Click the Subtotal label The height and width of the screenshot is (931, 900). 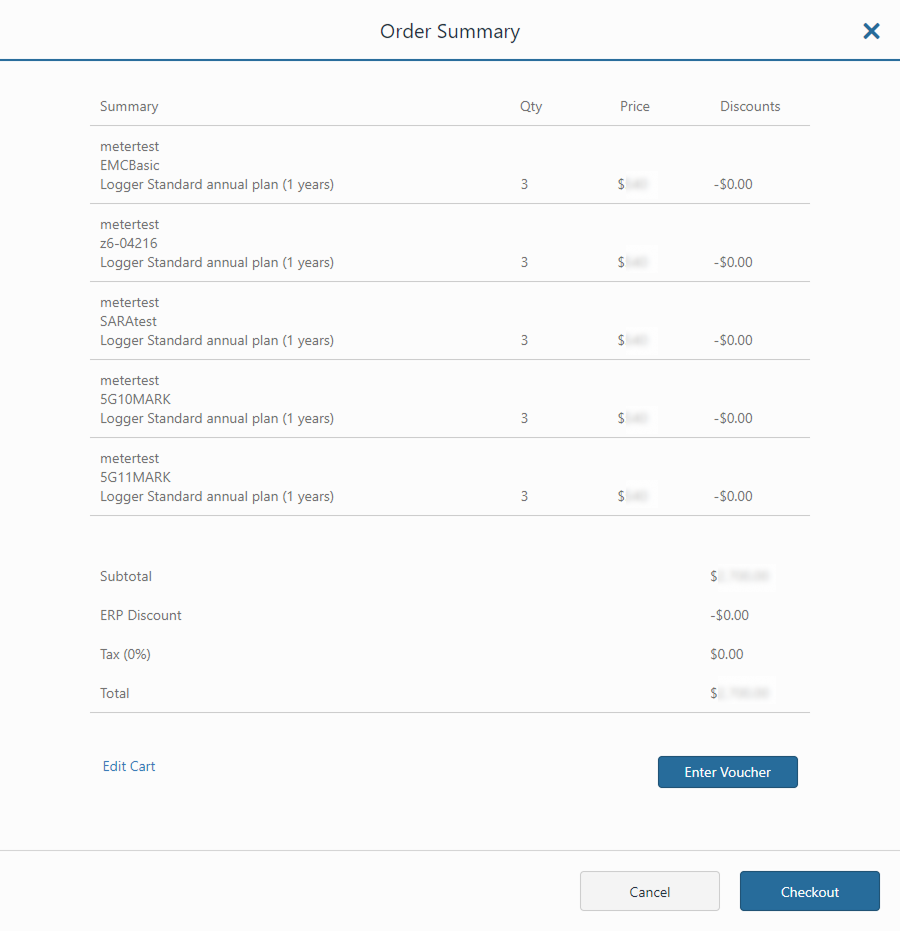point(126,576)
